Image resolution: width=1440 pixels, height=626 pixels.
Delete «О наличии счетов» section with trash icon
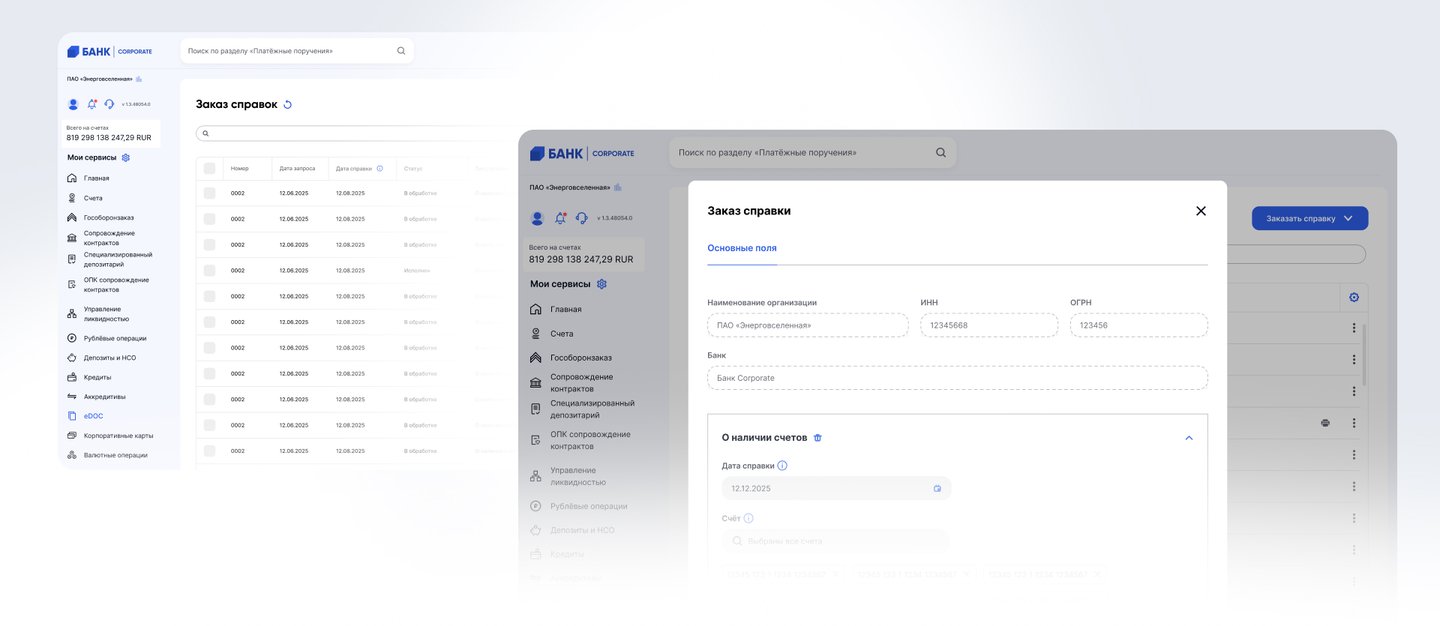[x=818, y=437]
